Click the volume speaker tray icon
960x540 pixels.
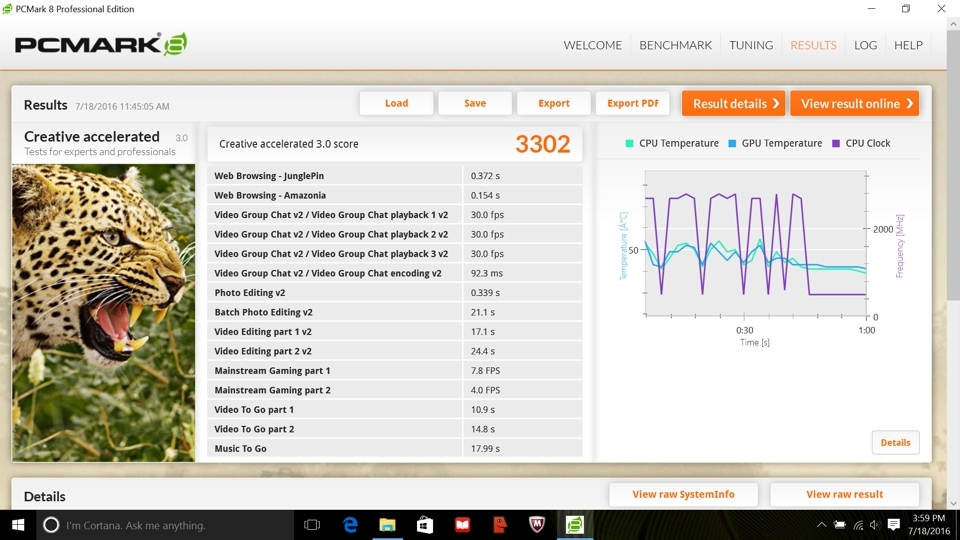click(x=874, y=525)
